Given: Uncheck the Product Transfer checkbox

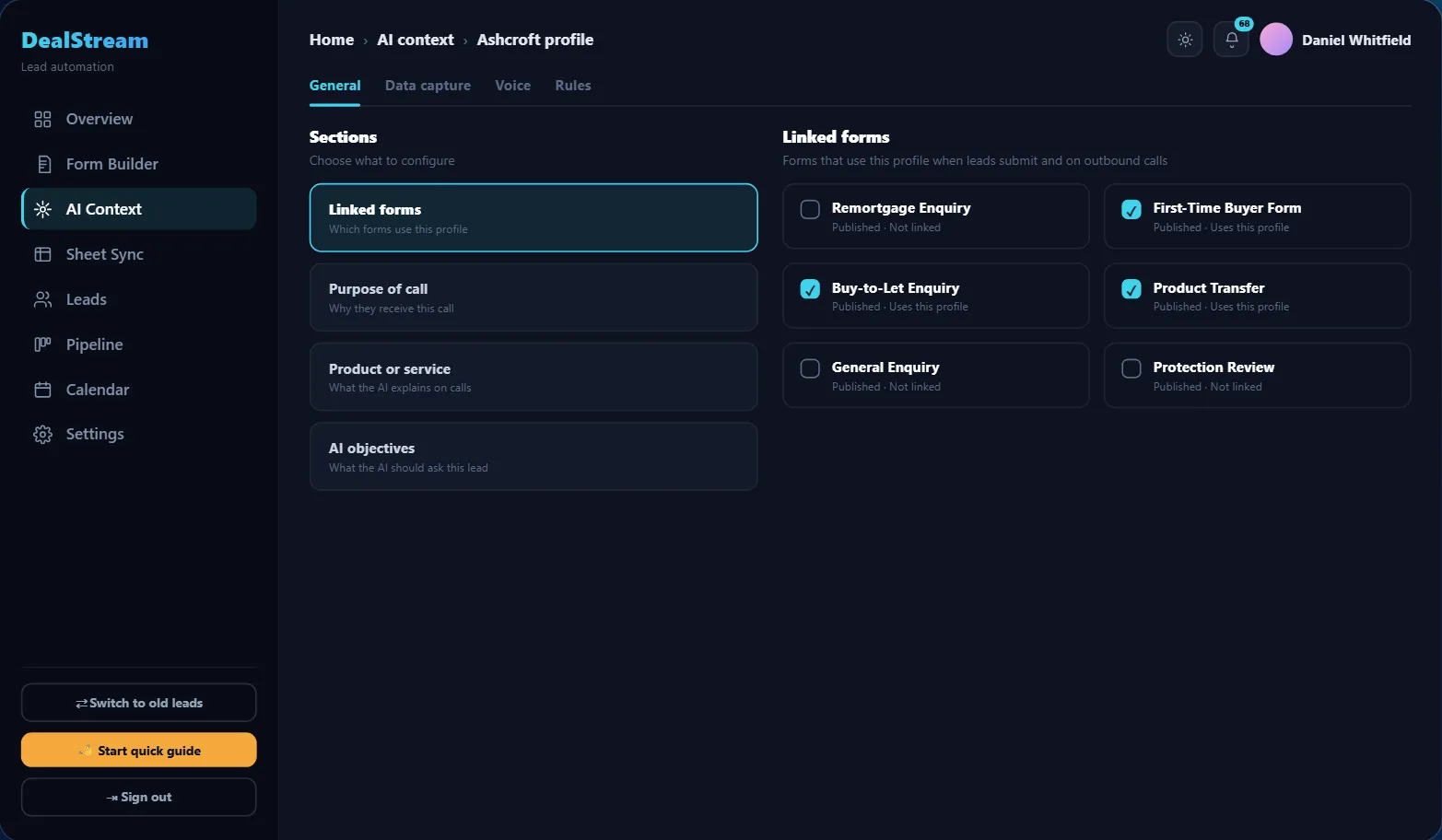Looking at the screenshot, I should [1131, 289].
